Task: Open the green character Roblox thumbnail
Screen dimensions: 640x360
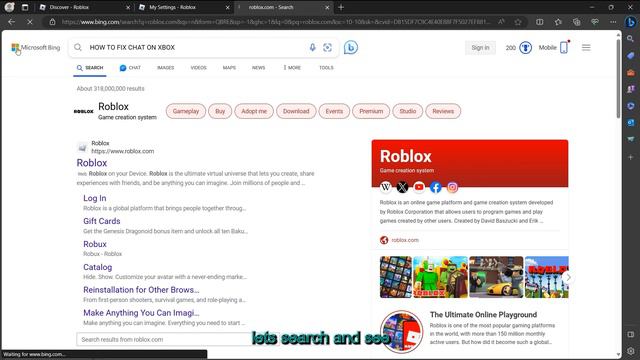Action: click(x=440, y=277)
